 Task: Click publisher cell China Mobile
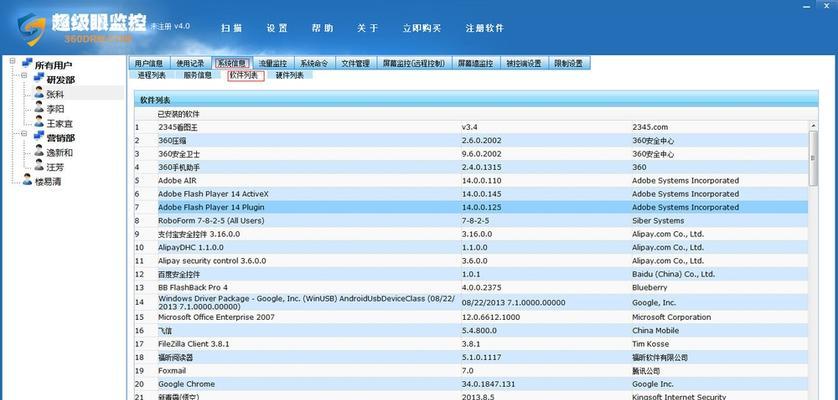(654, 330)
